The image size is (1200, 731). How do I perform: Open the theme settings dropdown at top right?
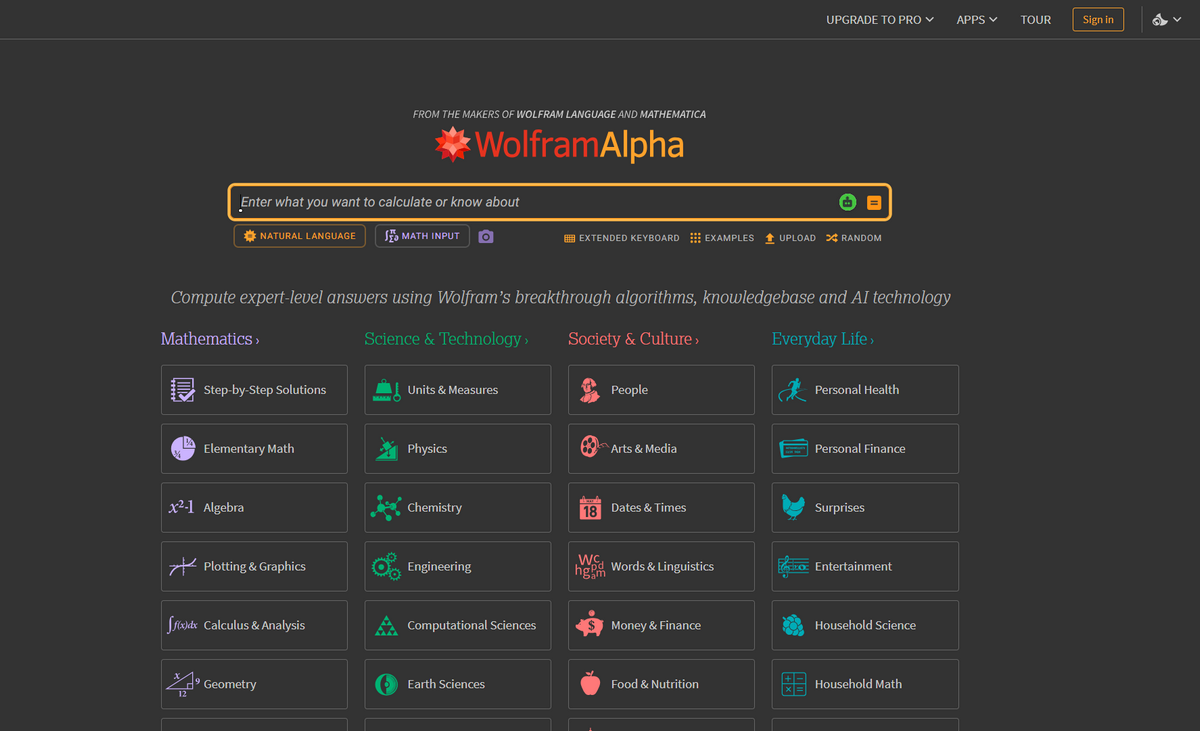pyautogui.click(x=1167, y=20)
